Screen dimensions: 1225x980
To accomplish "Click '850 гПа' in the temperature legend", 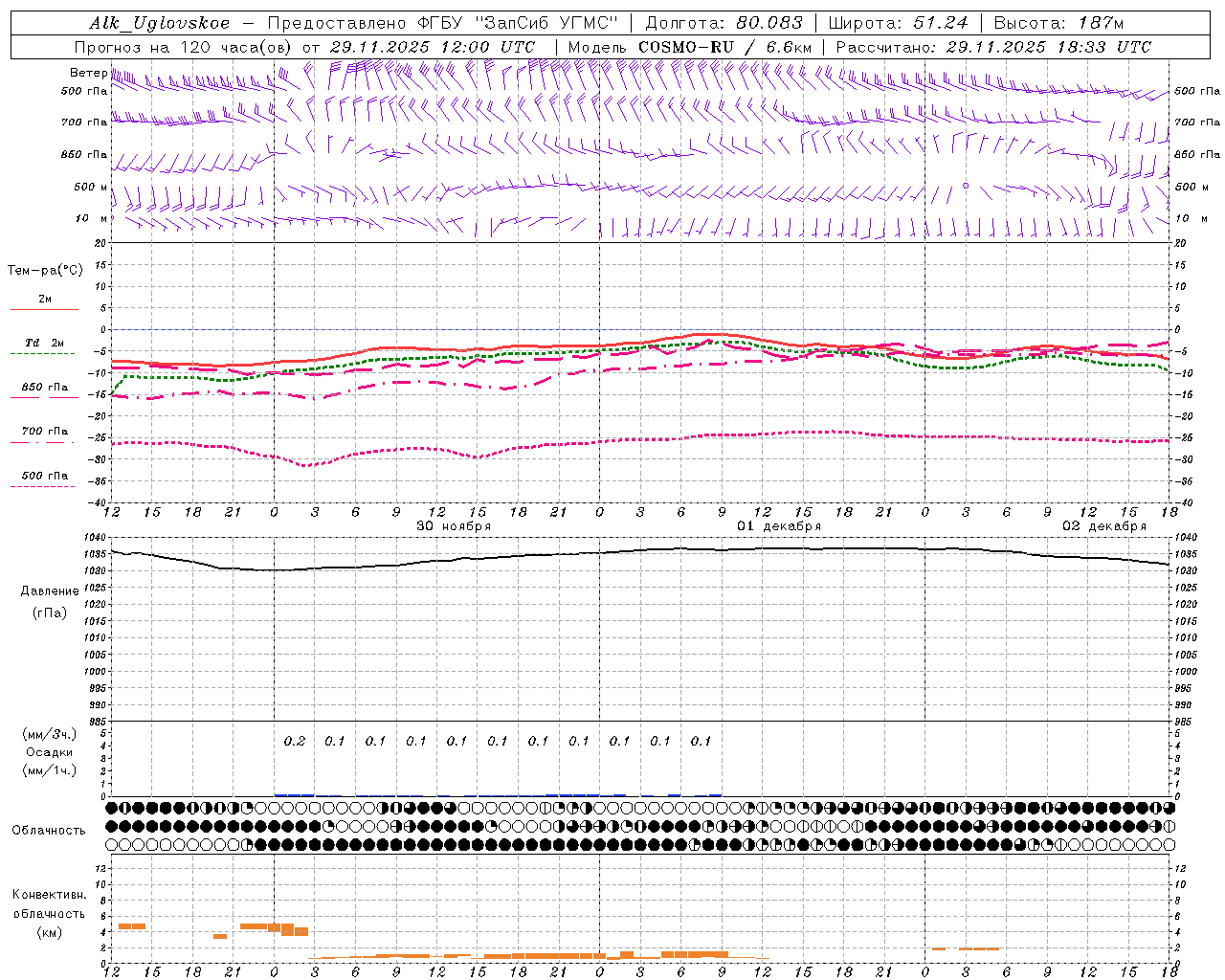I will [45, 388].
